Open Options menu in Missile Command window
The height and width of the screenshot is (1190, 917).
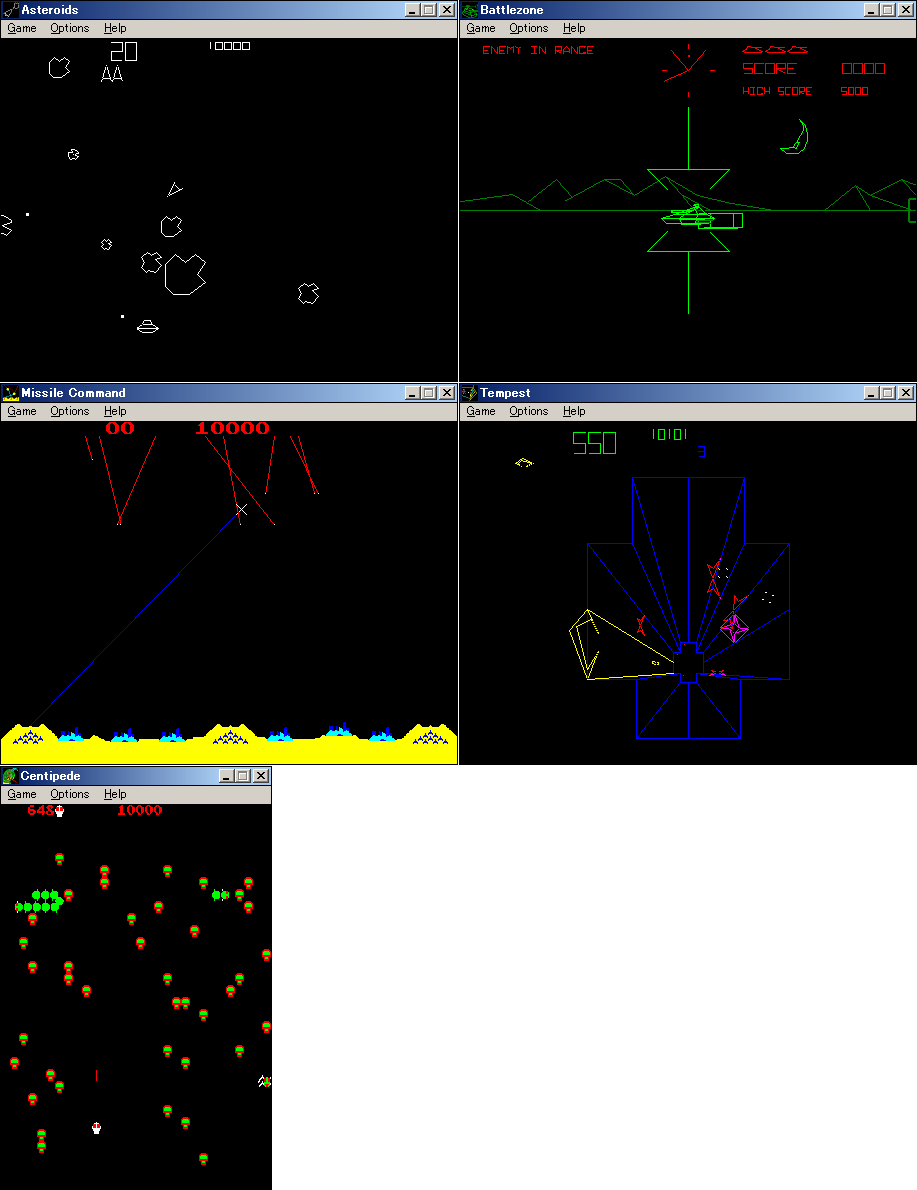[x=70, y=411]
